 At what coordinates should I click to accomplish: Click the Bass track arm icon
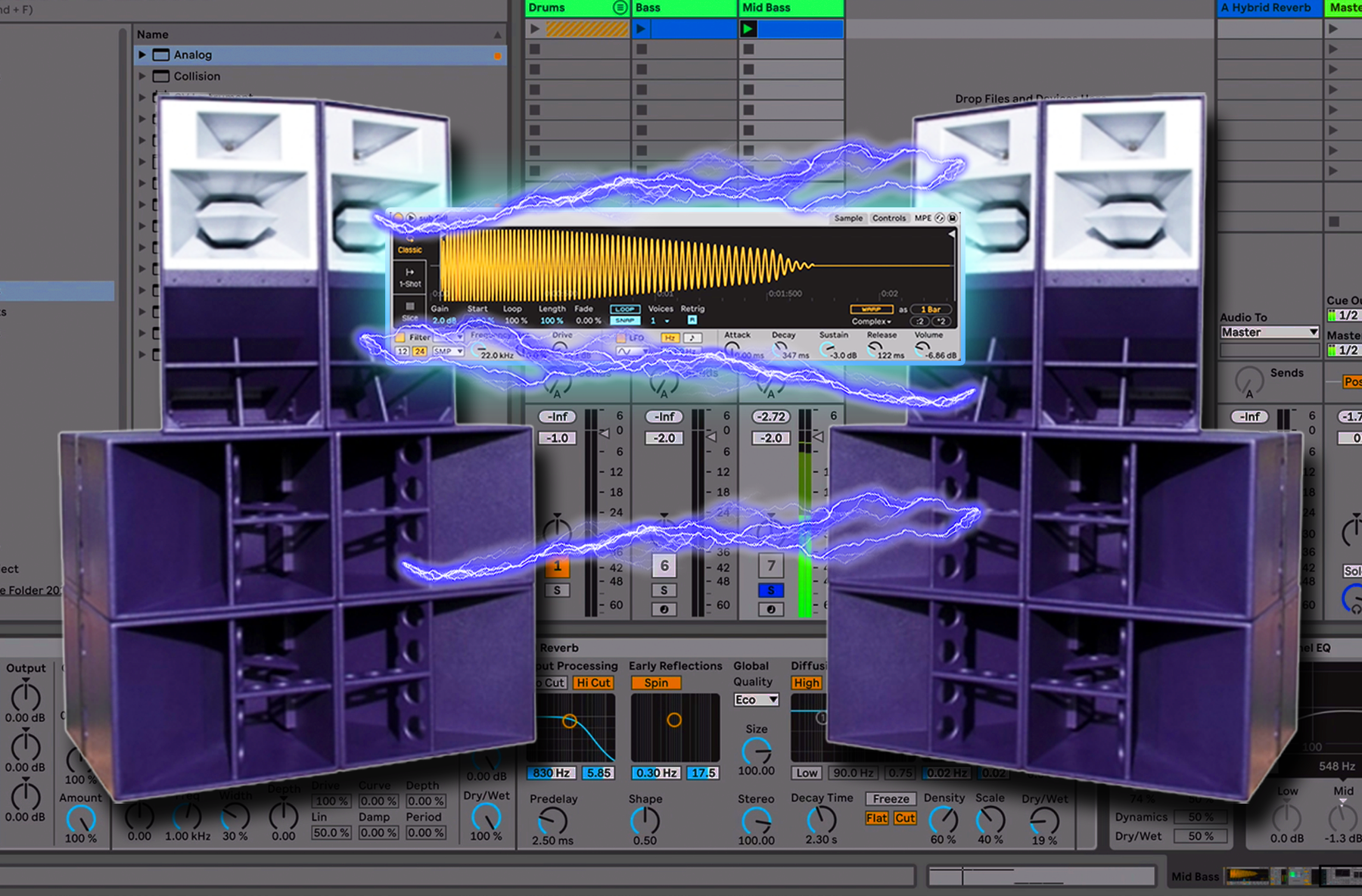(x=664, y=609)
